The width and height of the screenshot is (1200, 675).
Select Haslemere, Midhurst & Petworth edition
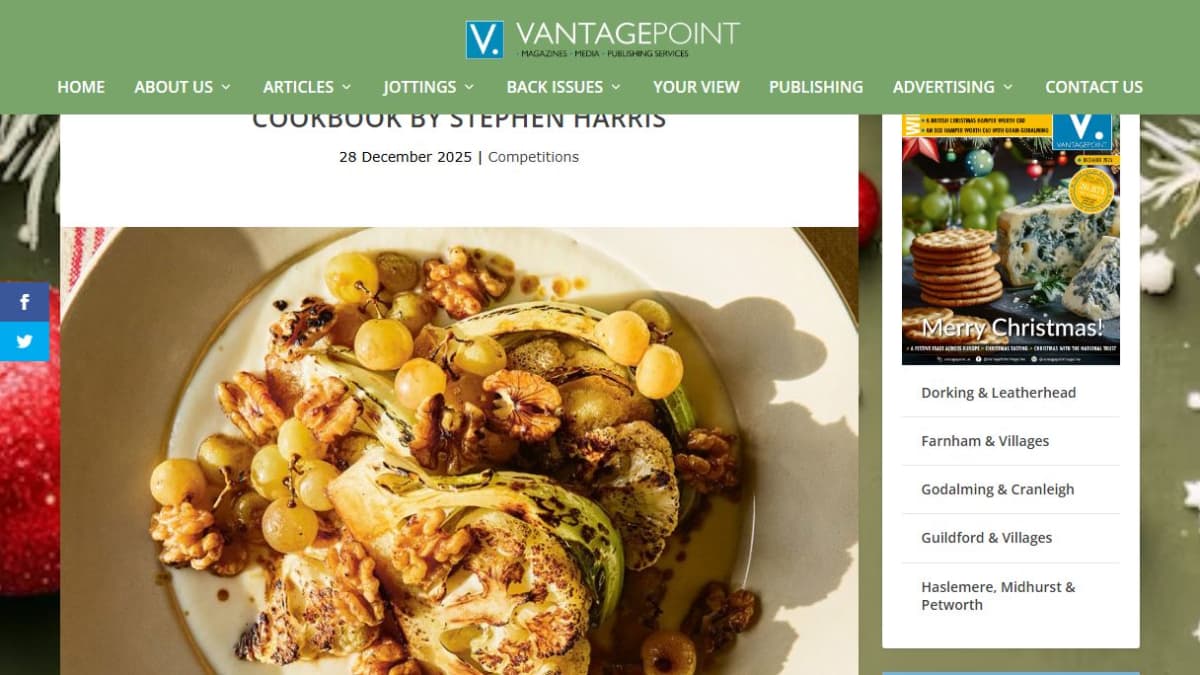pos(998,595)
